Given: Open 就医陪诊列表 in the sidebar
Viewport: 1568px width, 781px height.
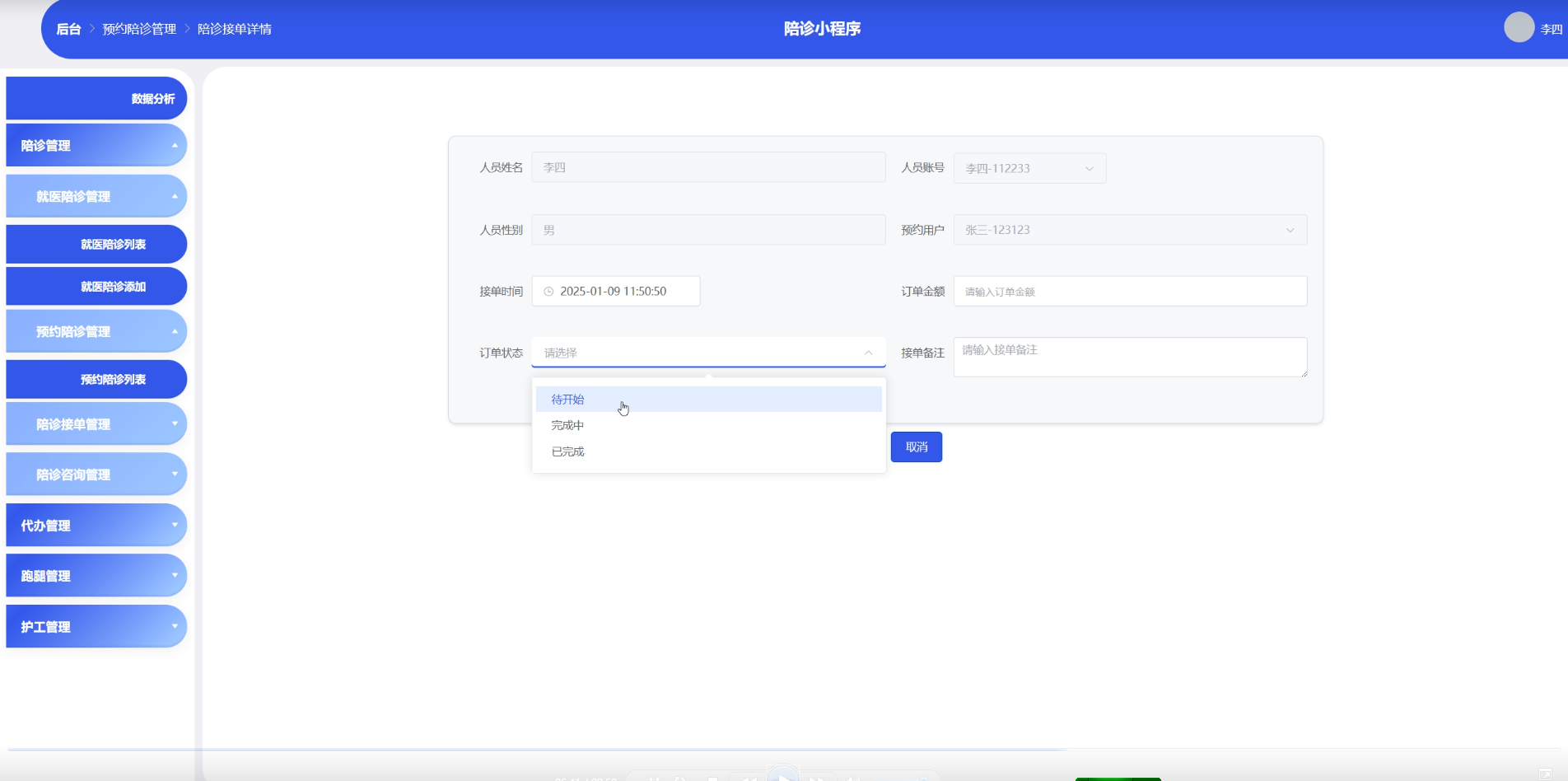Looking at the screenshot, I should 96,245.
